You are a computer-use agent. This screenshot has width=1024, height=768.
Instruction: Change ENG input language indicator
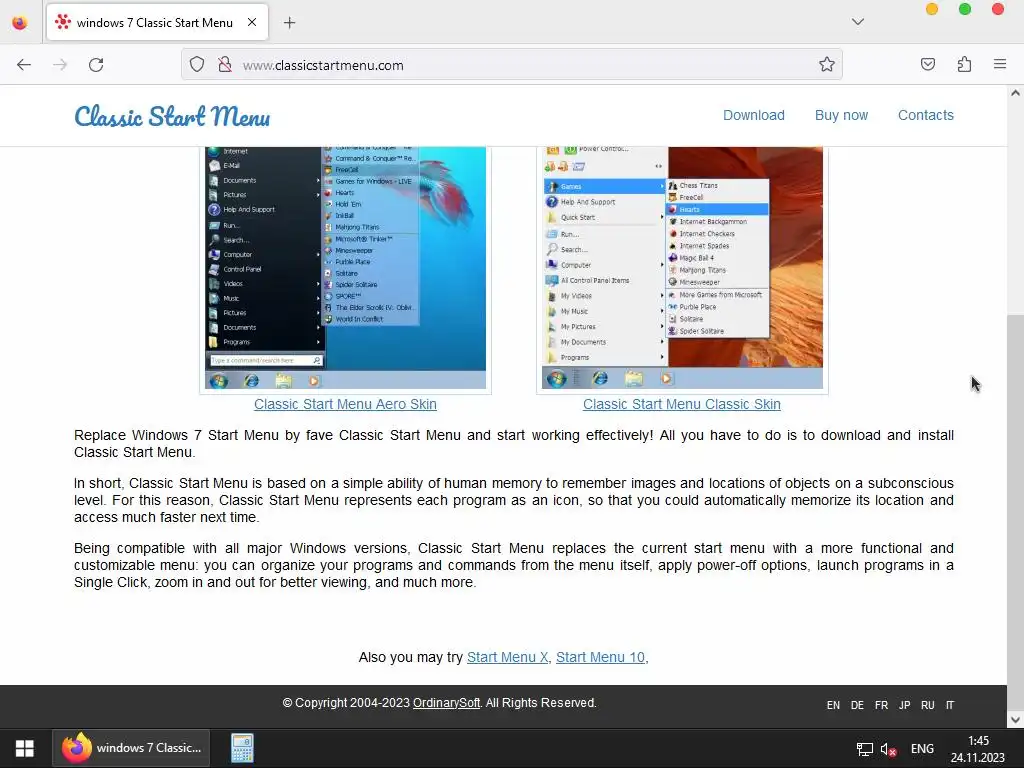click(922, 749)
